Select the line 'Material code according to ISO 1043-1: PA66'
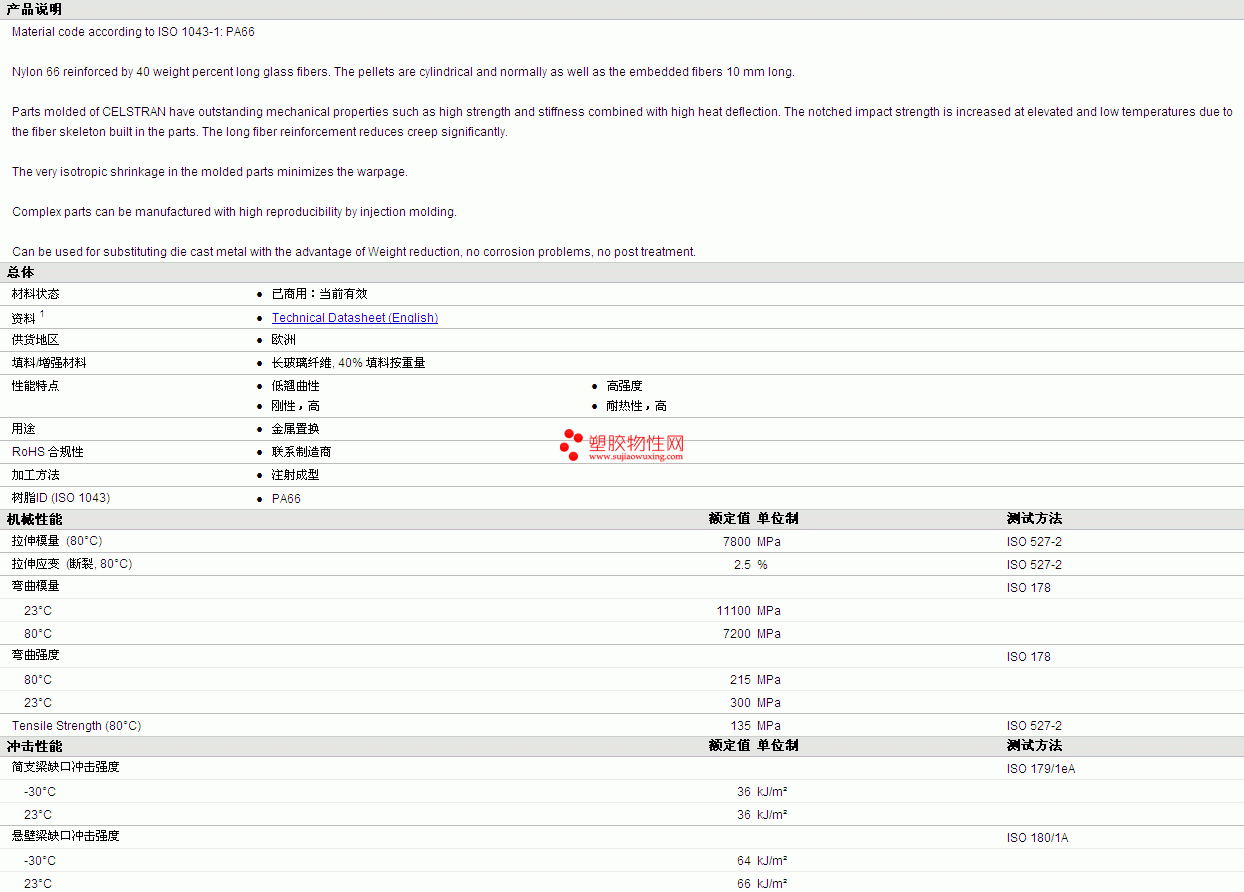Viewport: 1244px width, 892px height. tap(133, 32)
